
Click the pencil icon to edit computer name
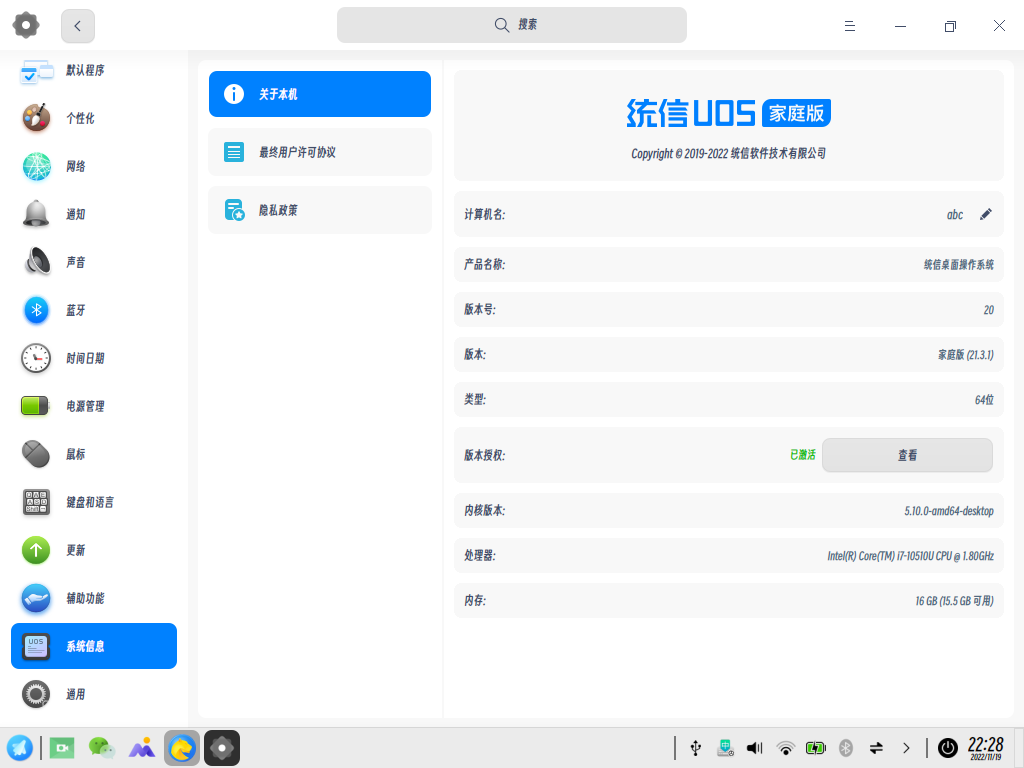tap(986, 214)
